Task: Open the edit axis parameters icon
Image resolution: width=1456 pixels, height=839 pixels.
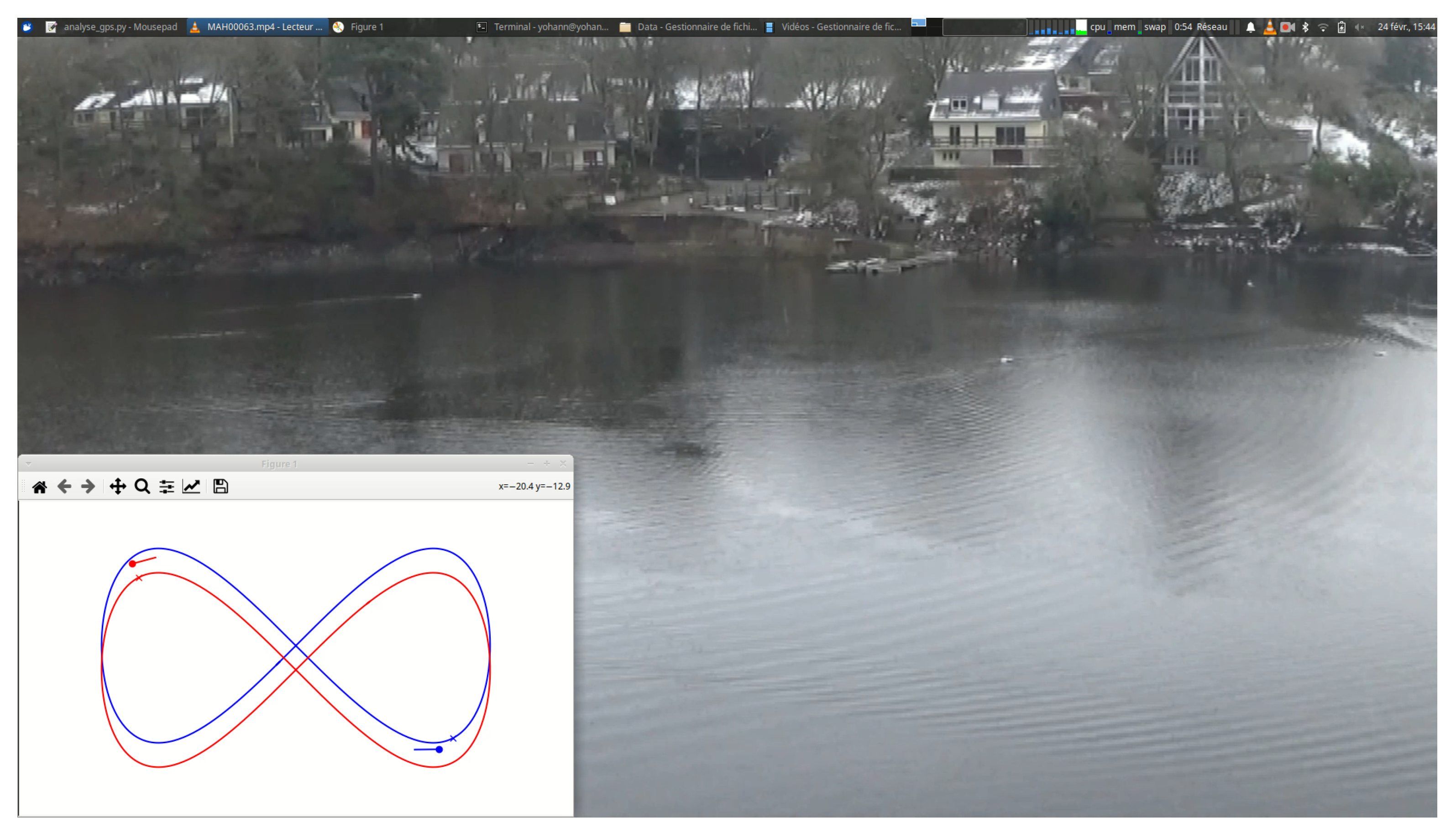Action: click(191, 487)
